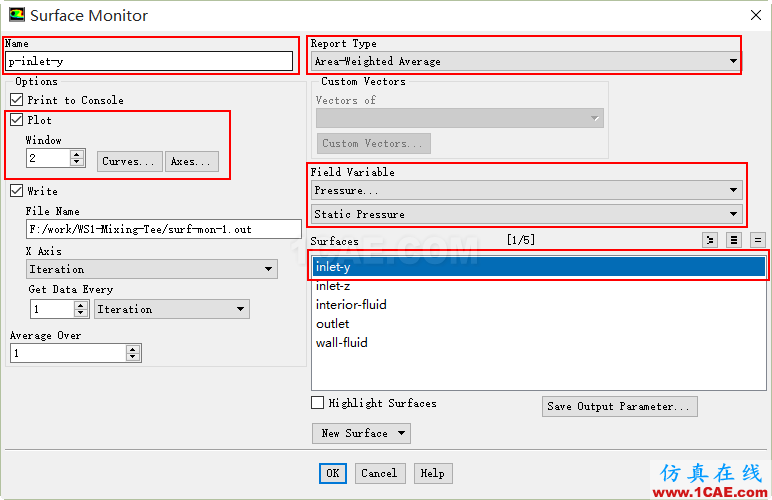Click the Surface Monitor app icon in title bar
Image resolution: width=772 pixels, height=500 pixels.
pos(17,14)
